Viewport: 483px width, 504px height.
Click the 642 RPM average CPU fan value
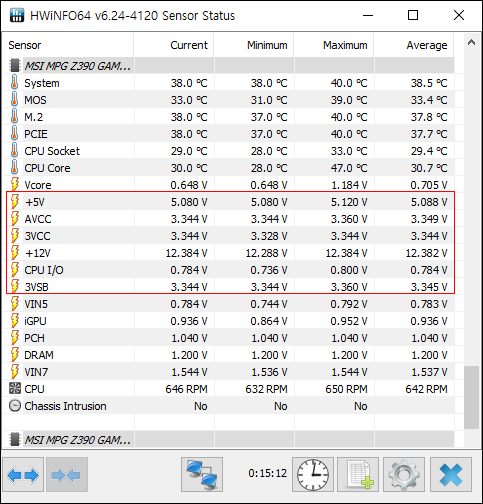pos(426,389)
